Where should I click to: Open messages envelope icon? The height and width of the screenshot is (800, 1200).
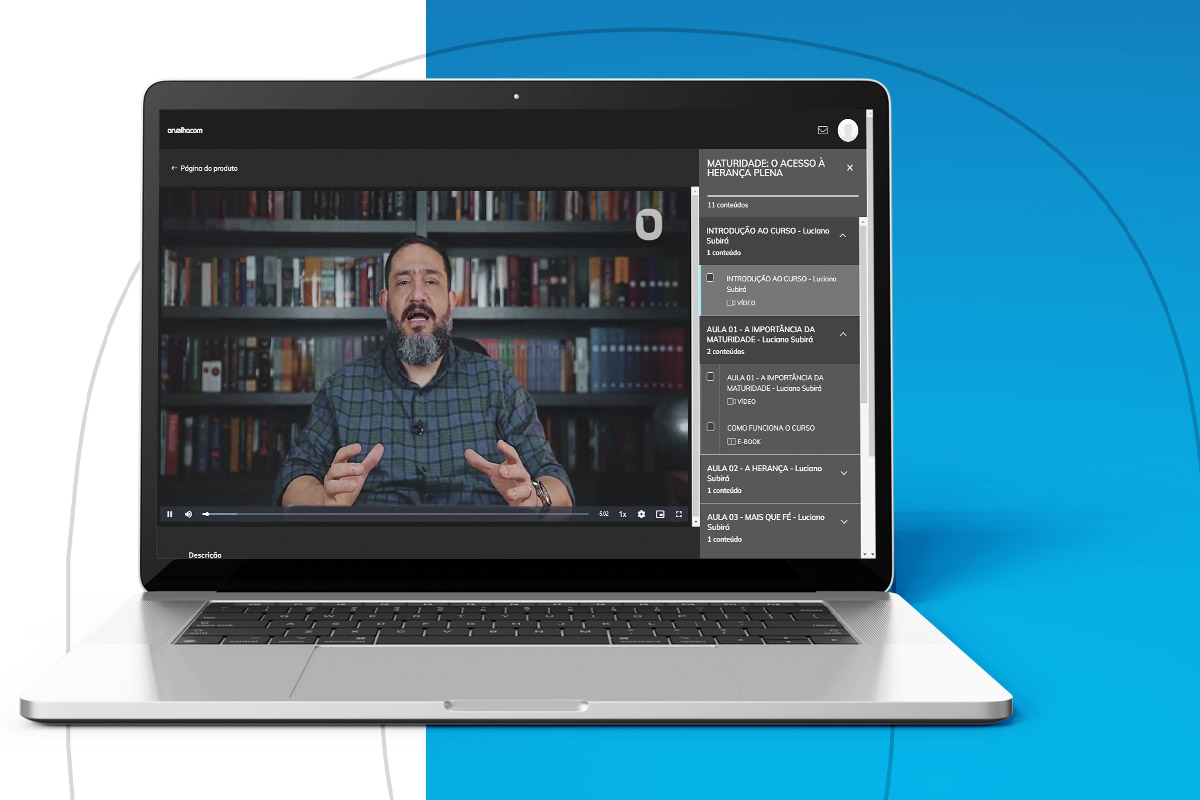click(x=823, y=130)
